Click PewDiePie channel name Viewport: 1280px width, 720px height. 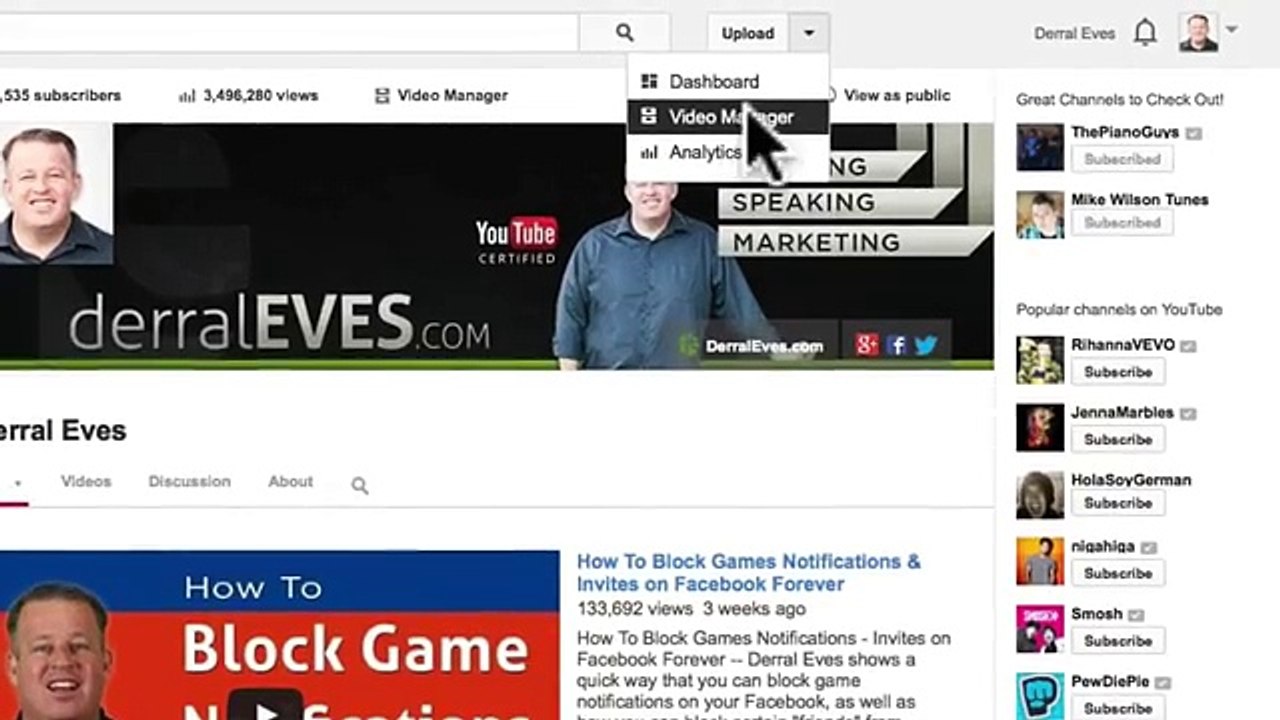(x=1110, y=682)
